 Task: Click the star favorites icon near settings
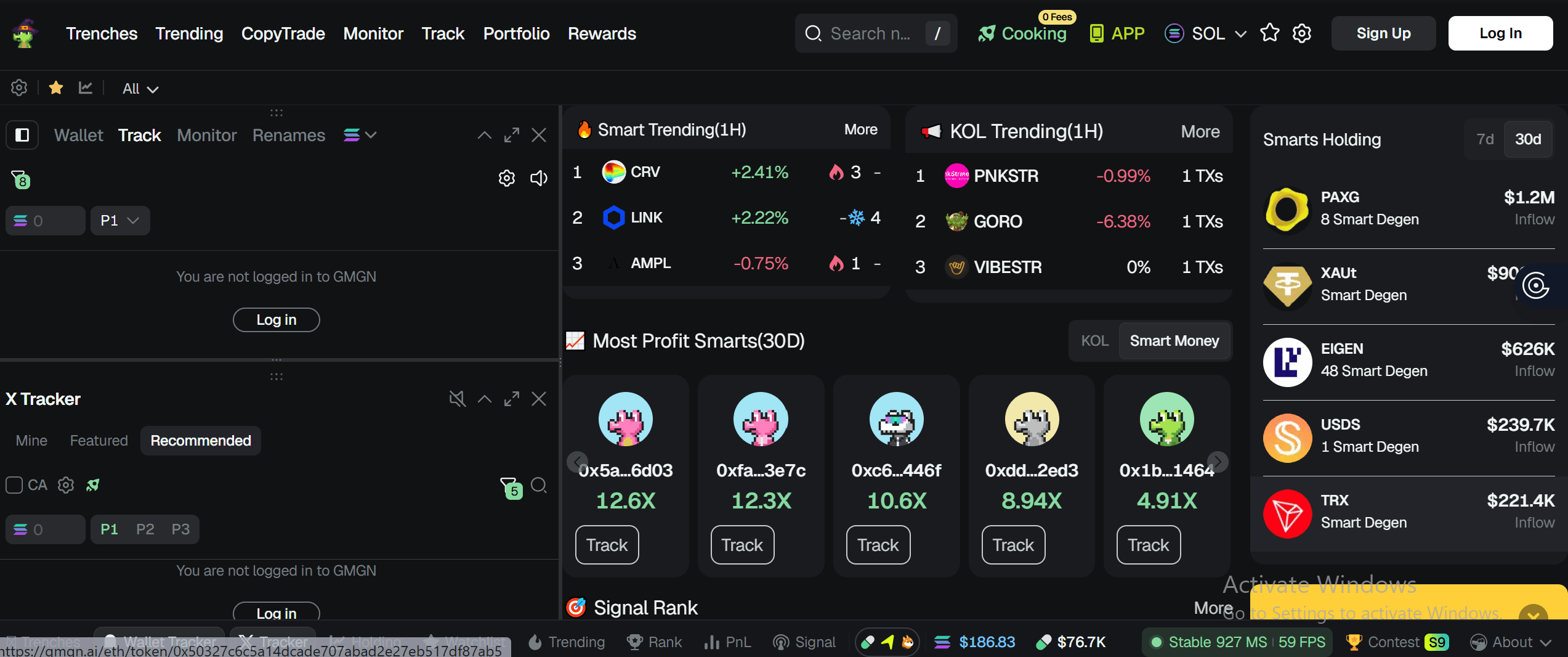click(x=1270, y=33)
